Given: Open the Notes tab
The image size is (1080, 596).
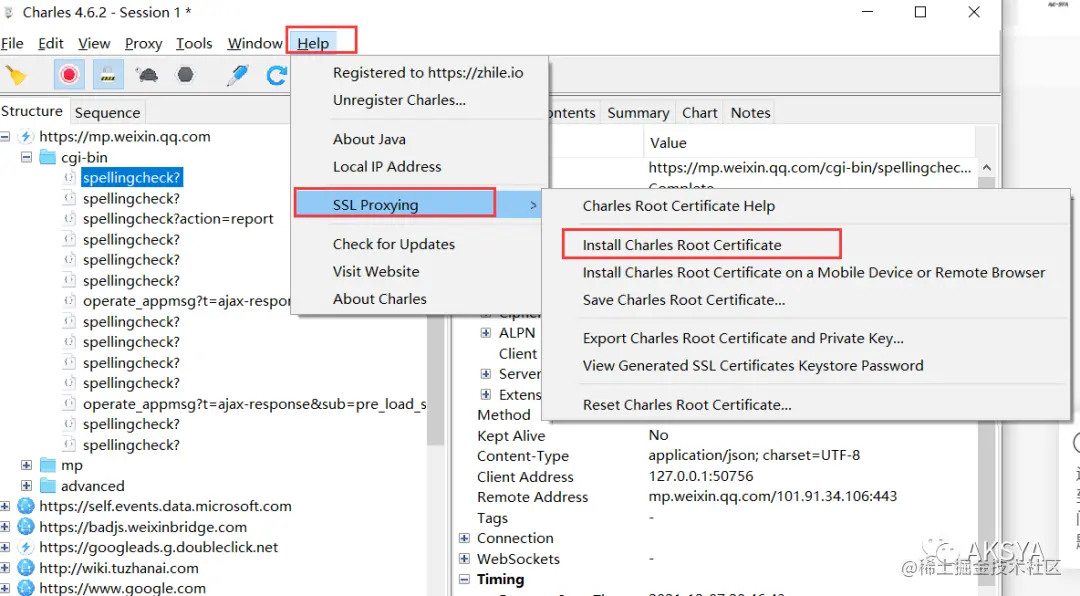Looking at the screenshot, I should (750, 112).
